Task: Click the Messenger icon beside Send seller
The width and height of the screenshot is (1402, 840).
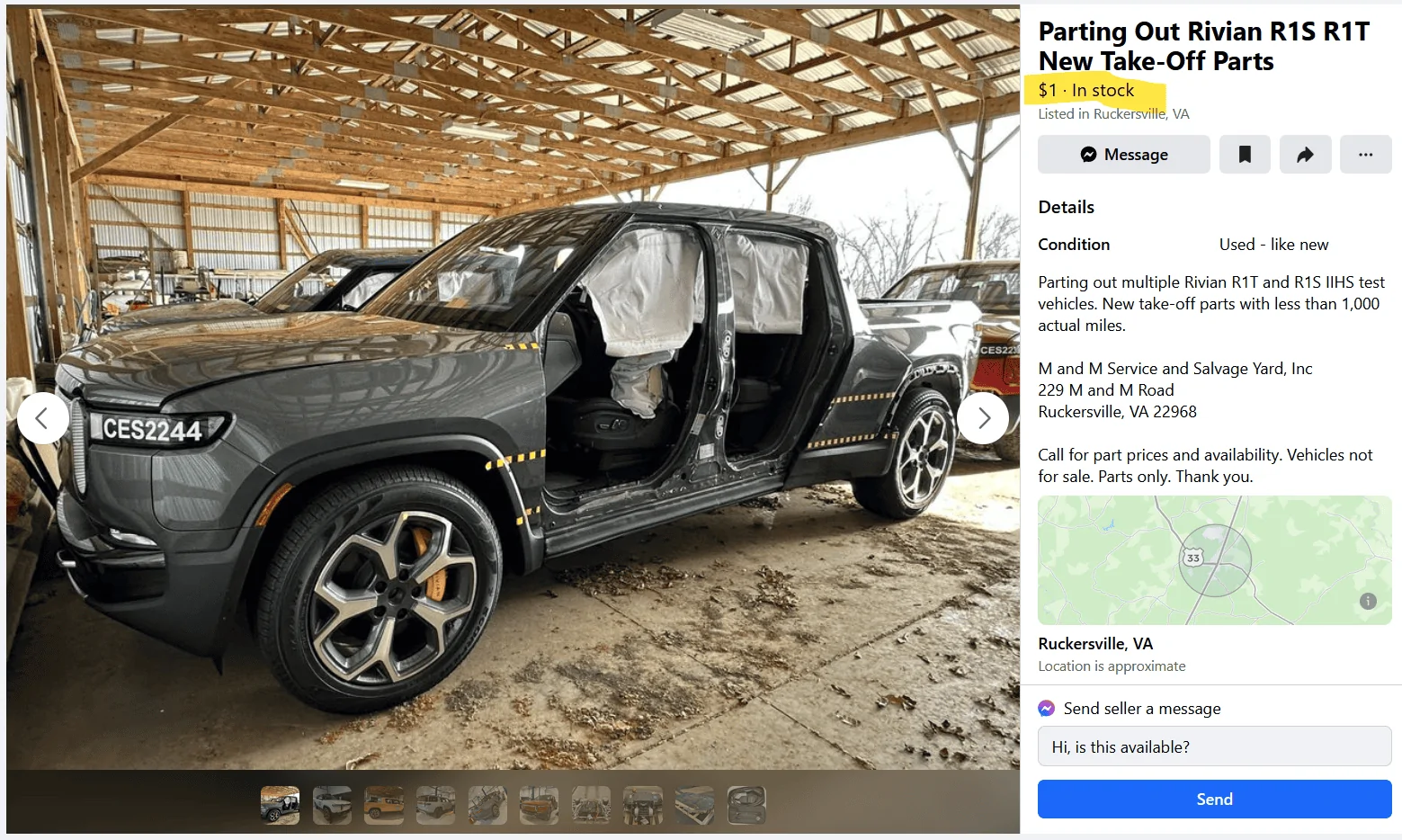Action: coord(1046,709)
